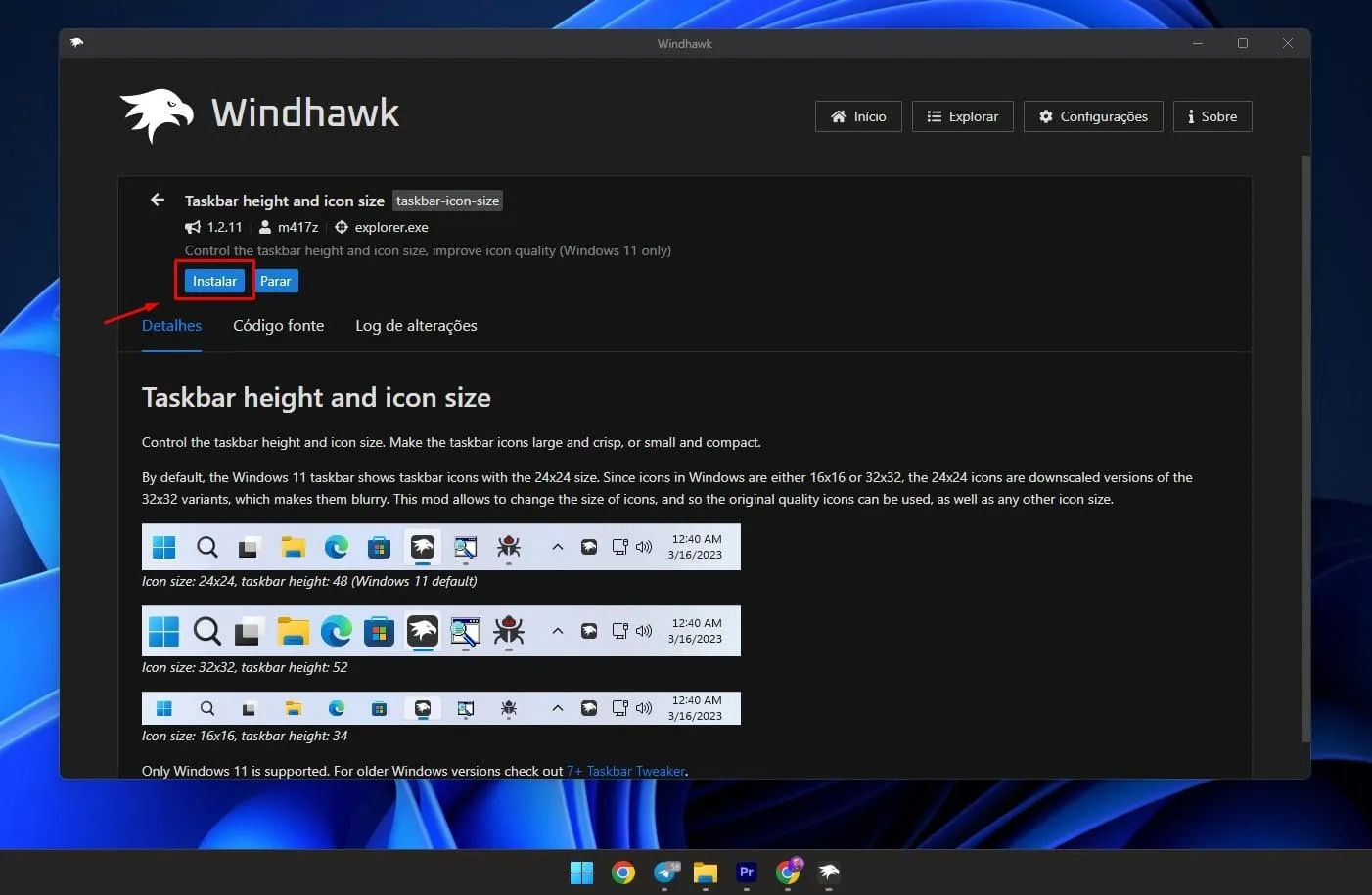1372x895 pixels.
Task: Click the 32x32 taskbar preview image
Action: pyautogui.click(x=441, y=631)
